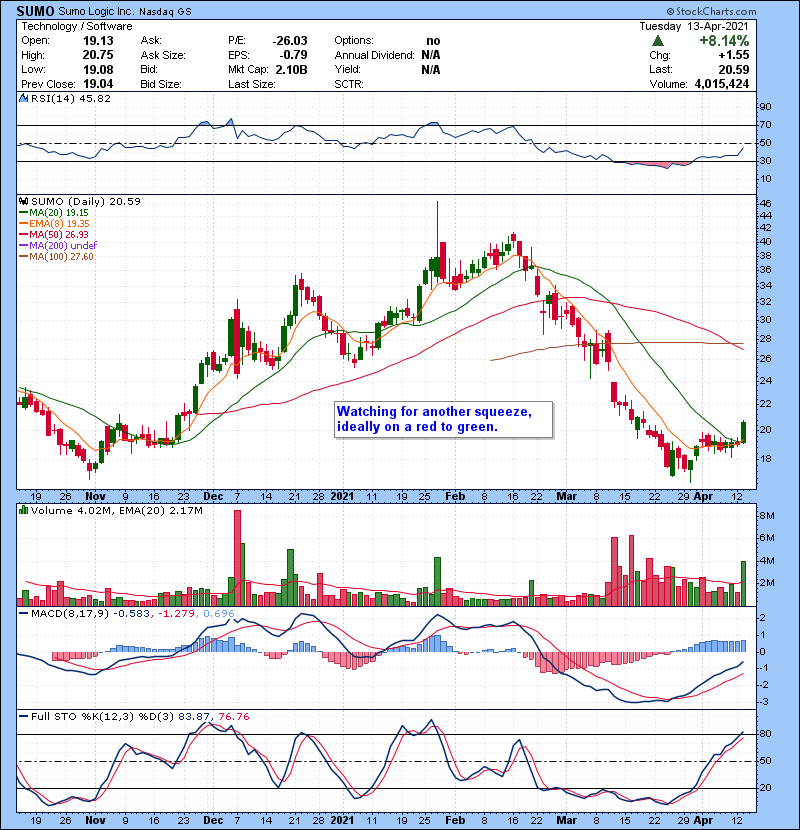Click the RSI(14) 45.82 title
The height and width of the screenshot is (830, 800).
[x=71, y=98]
